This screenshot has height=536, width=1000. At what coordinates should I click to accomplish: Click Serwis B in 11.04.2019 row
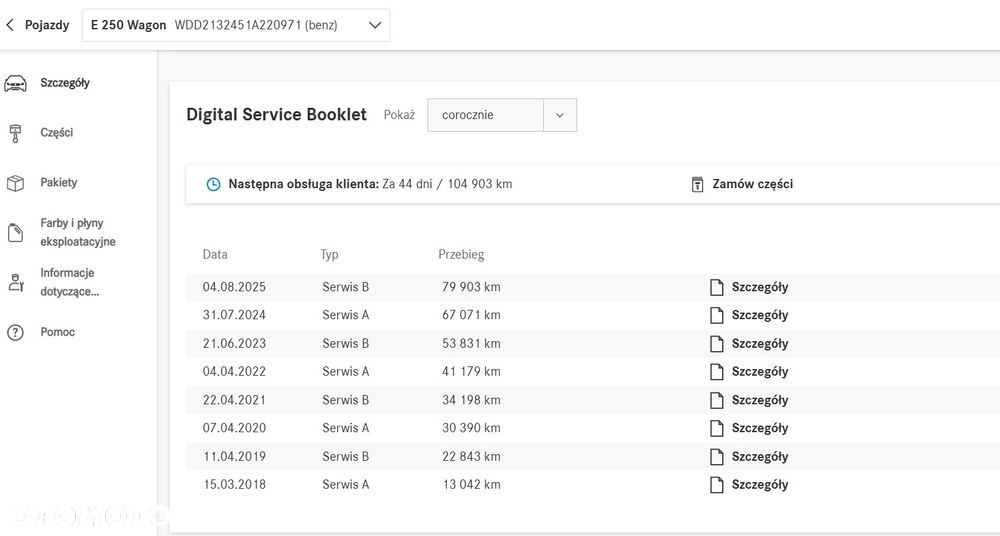pos(346,457)
